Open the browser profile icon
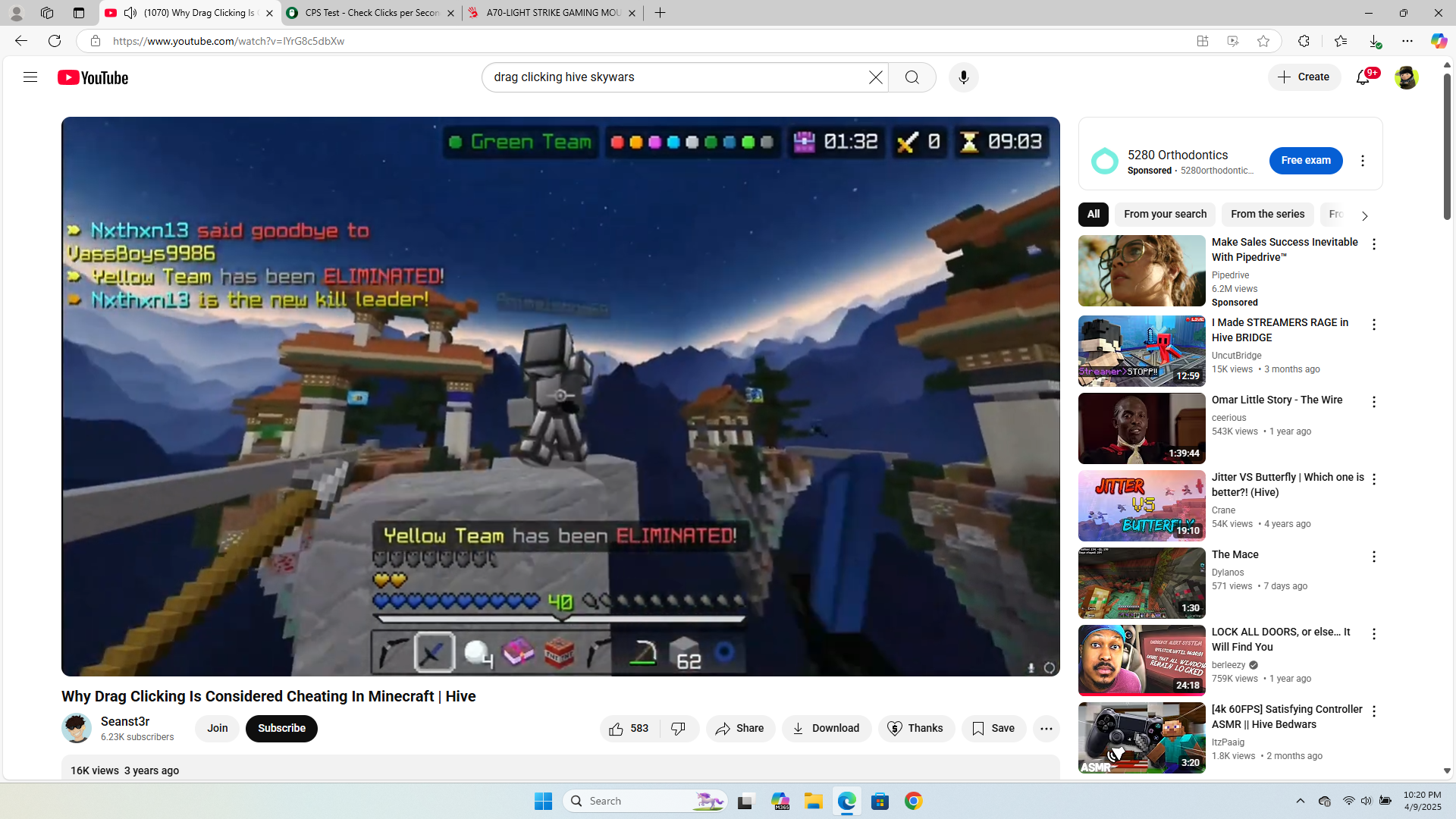Screen dimensions: 1456x819 click(16, 13)
